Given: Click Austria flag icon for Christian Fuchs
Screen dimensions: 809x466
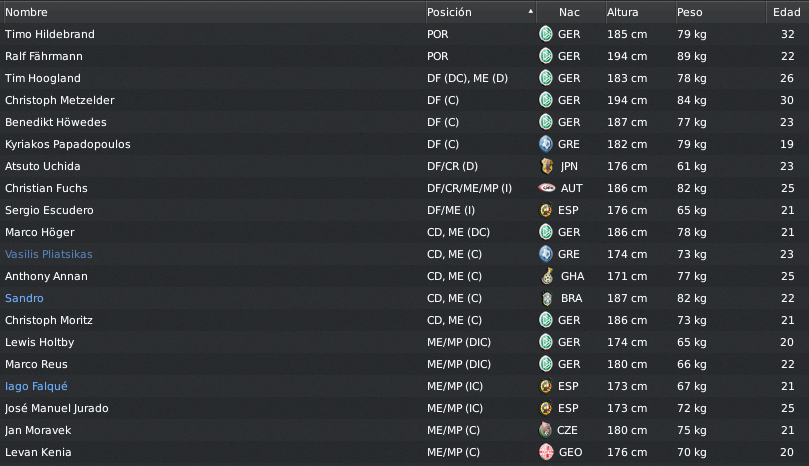Looking at the screenshot, I should click(x=547, y=188).
